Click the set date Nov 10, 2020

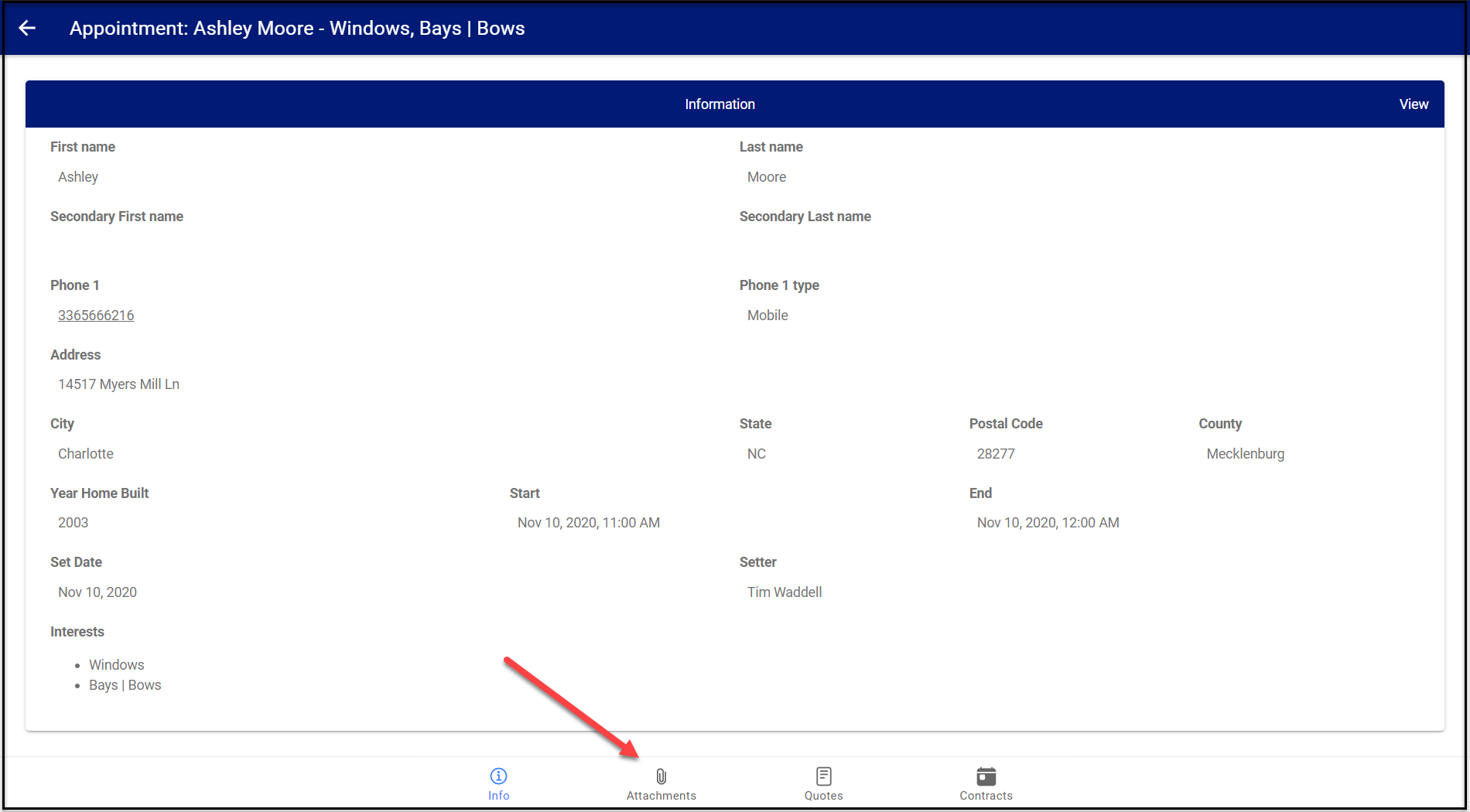[97, 592]
